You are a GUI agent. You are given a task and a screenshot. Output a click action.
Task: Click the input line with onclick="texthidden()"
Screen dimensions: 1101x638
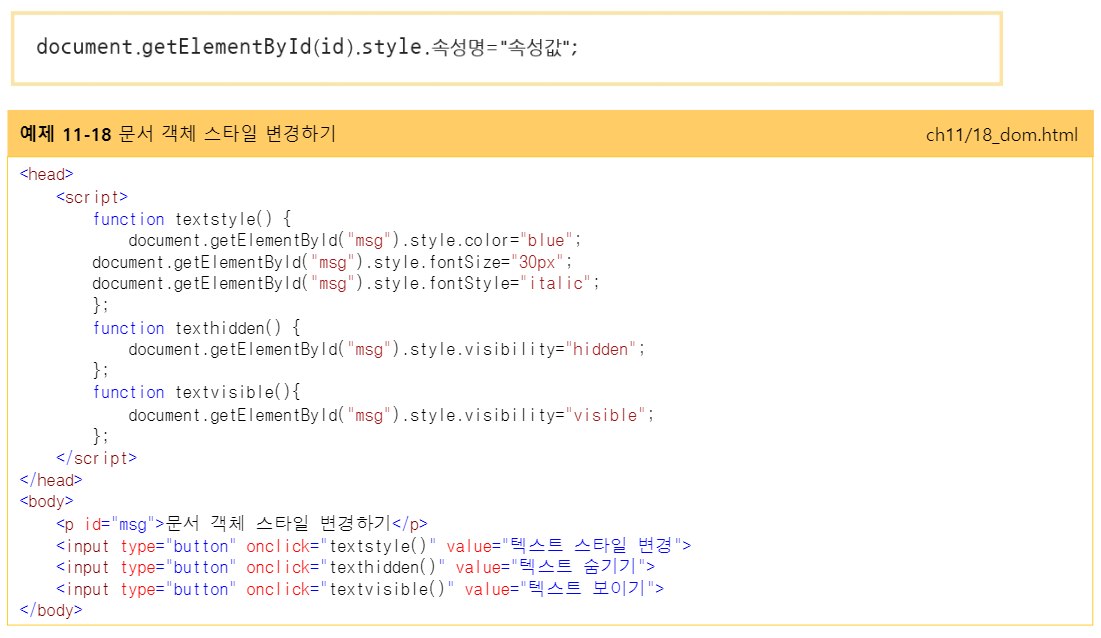point(355,566)
